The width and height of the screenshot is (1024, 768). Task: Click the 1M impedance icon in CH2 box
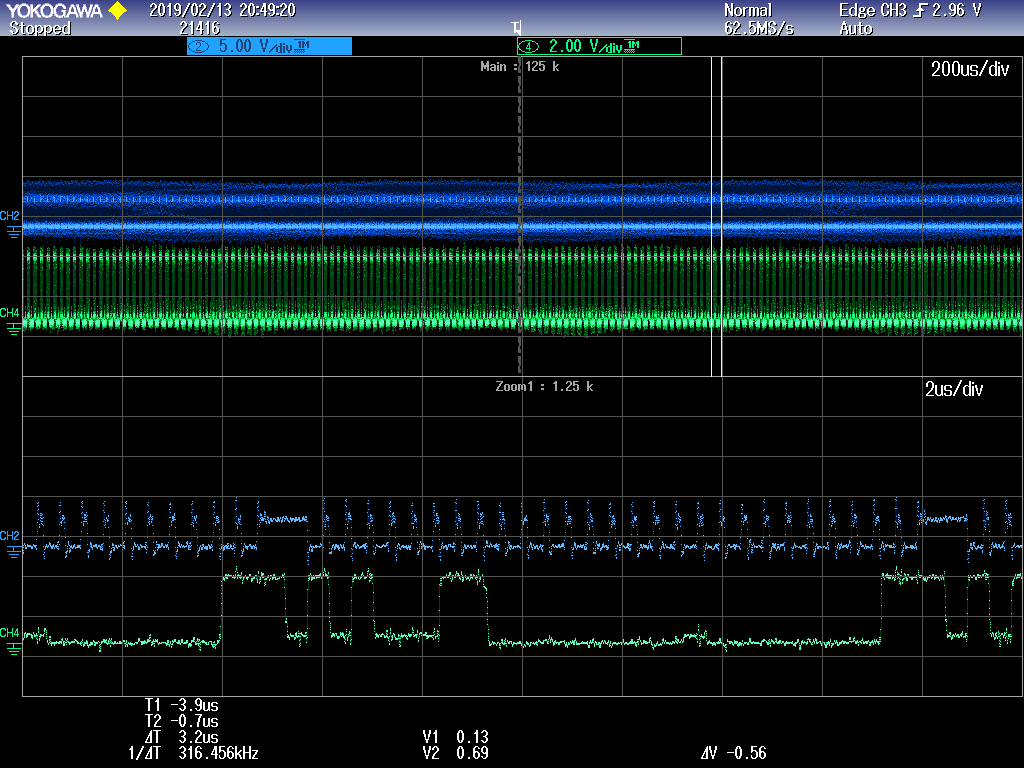pyautogui.click(x=302, y=45)
